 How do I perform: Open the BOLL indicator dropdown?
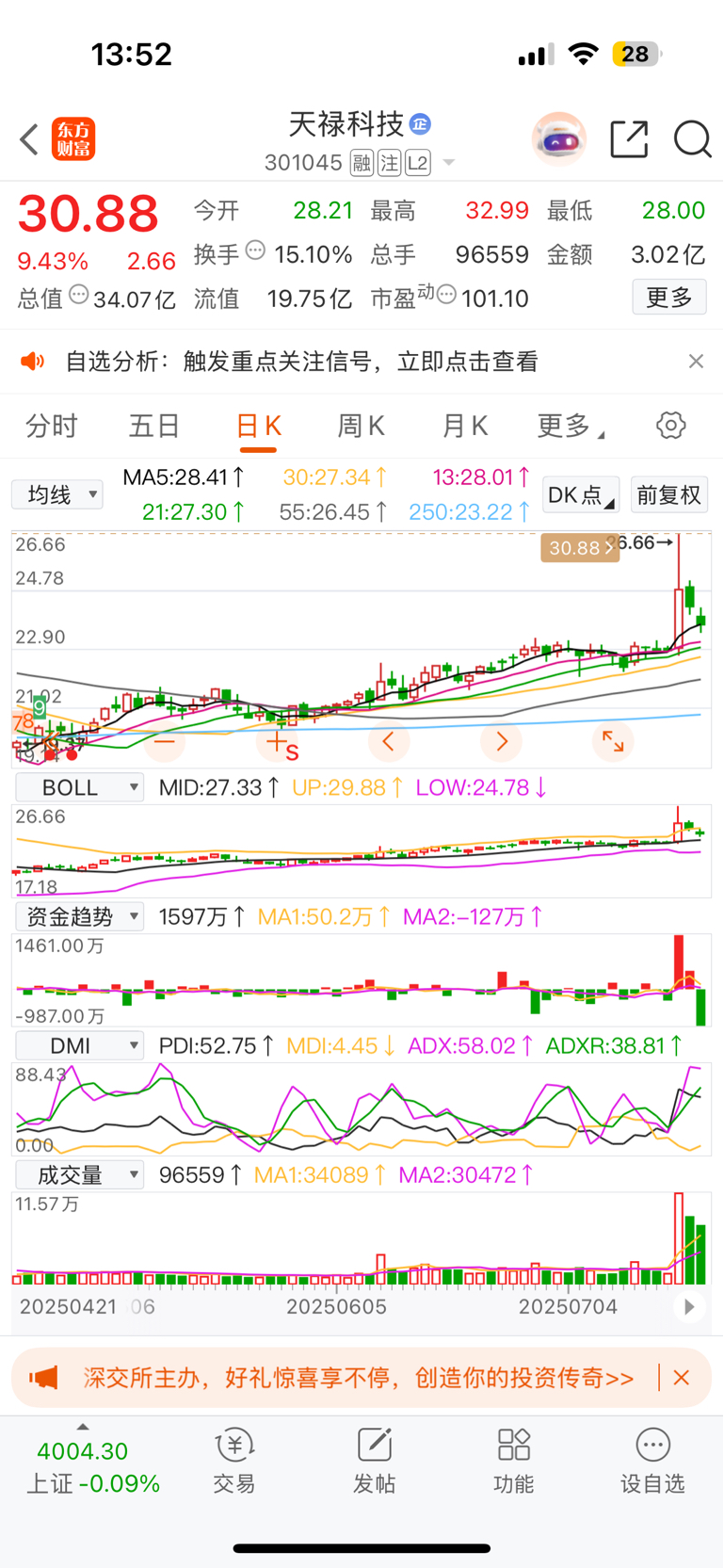80,787
